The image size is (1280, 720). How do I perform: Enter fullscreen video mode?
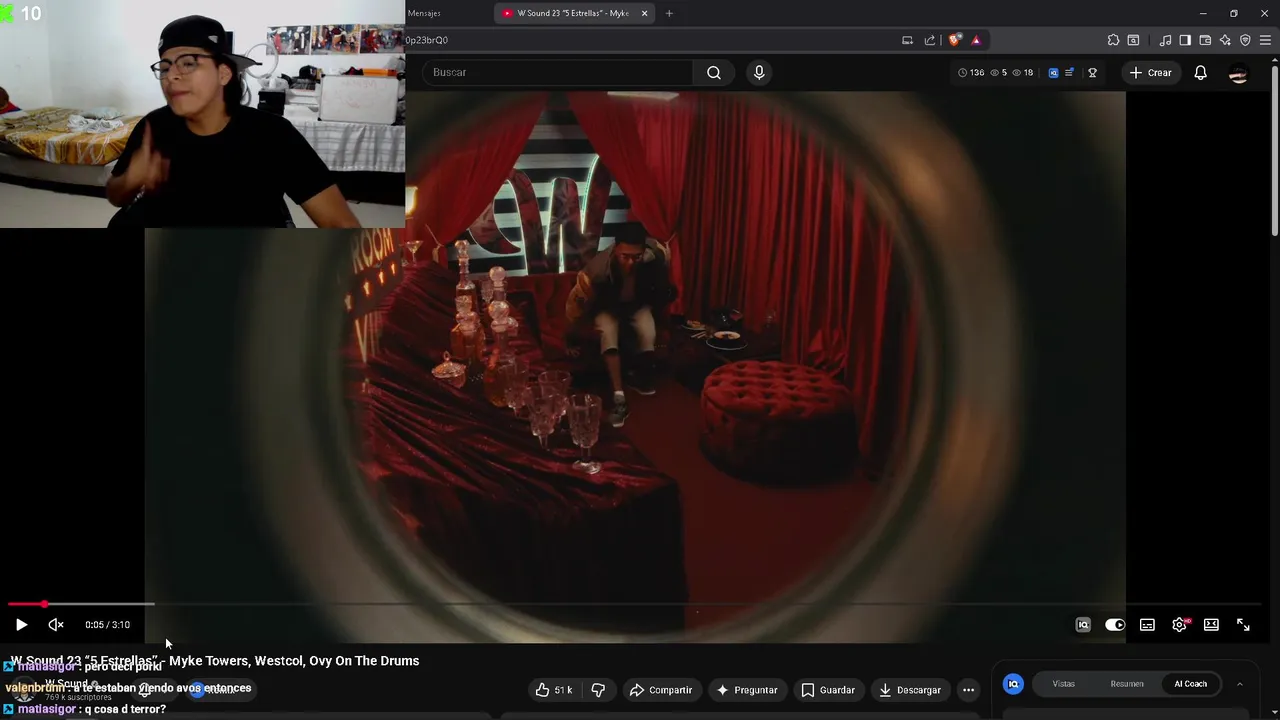[x=1243, y=625]
